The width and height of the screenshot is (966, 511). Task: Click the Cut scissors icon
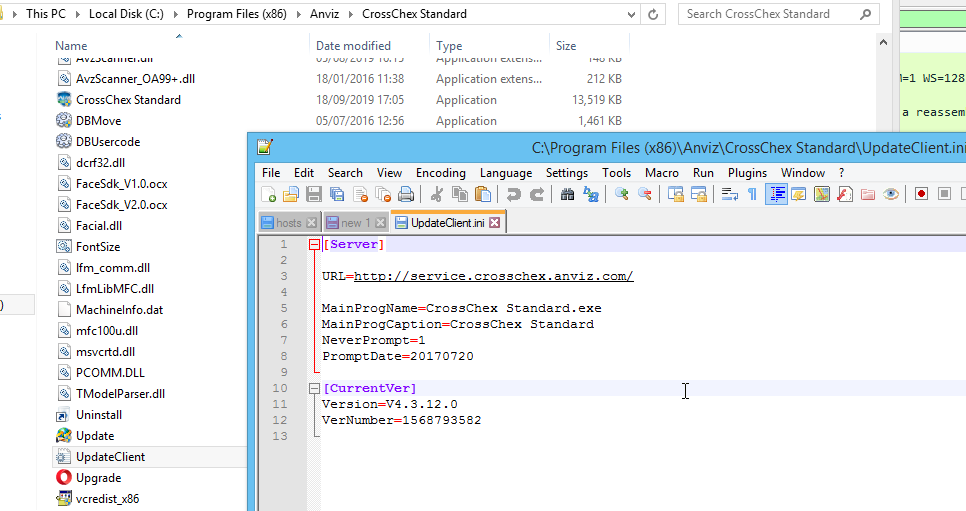437,195
